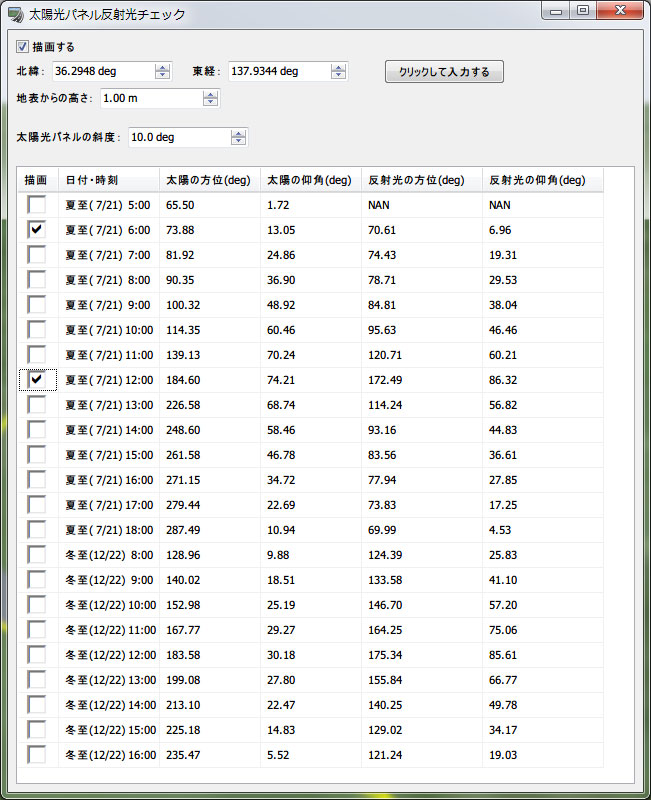Tick the 冬至(12/22) 16:00 row checkbox
Screen dimensions: 651x800
point(37,754)
